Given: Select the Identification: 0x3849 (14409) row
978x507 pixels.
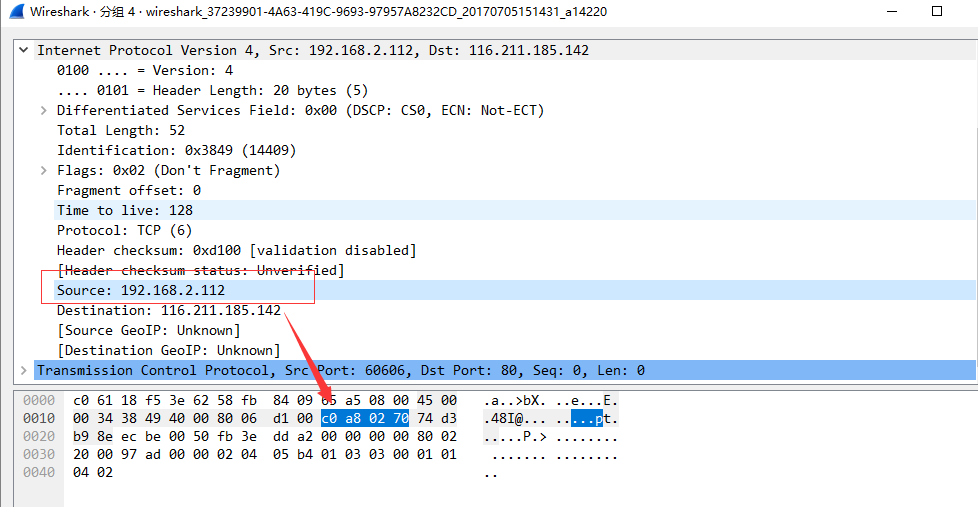Looking at the screenshot, I should click(x=177, y=150).
